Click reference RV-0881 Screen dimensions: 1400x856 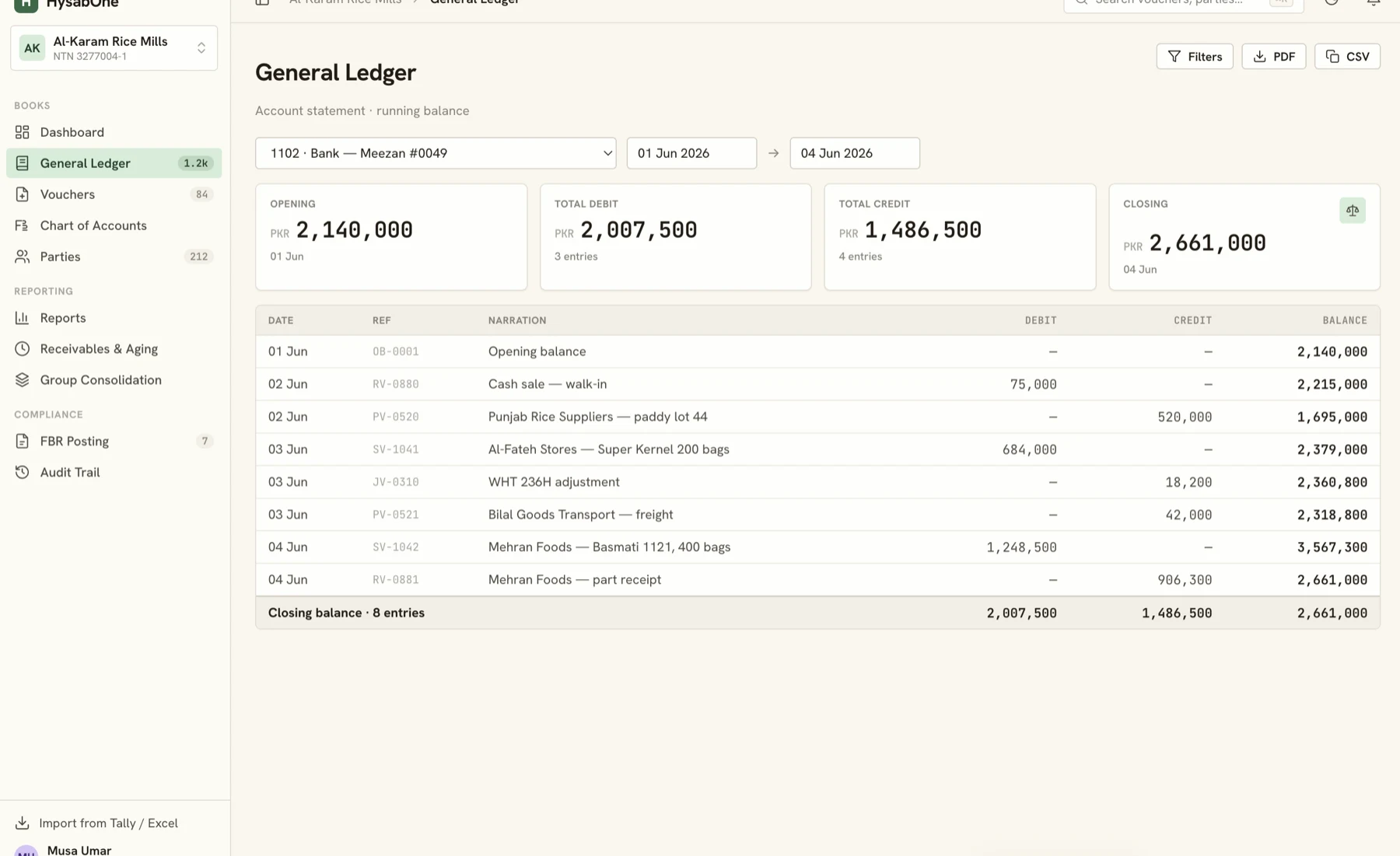(395, 581)
